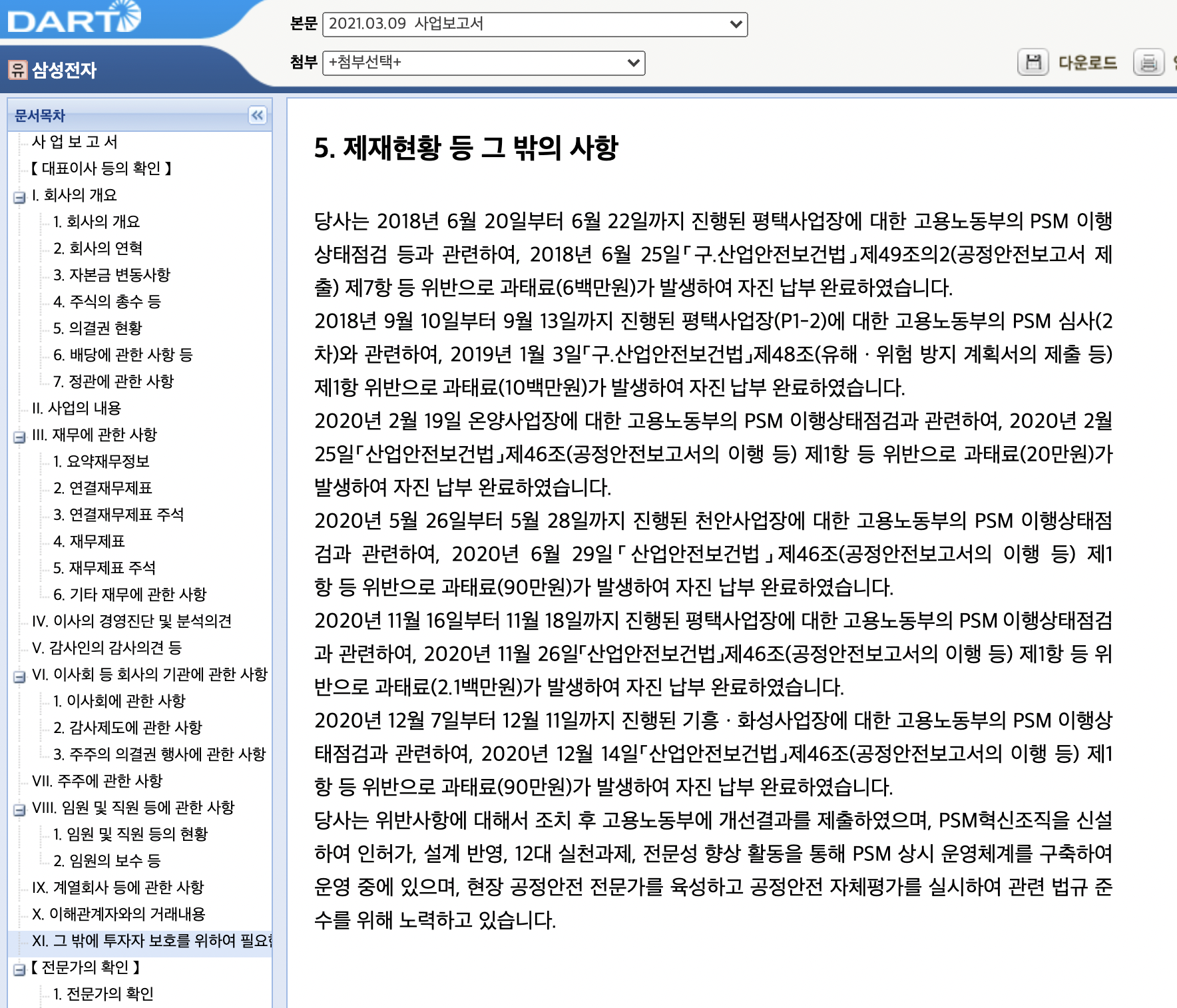Open 3. 자본금 변동사항 subsection
Image resolution: width=1177 pixels, height=1008 pixels.
point(112,275)
